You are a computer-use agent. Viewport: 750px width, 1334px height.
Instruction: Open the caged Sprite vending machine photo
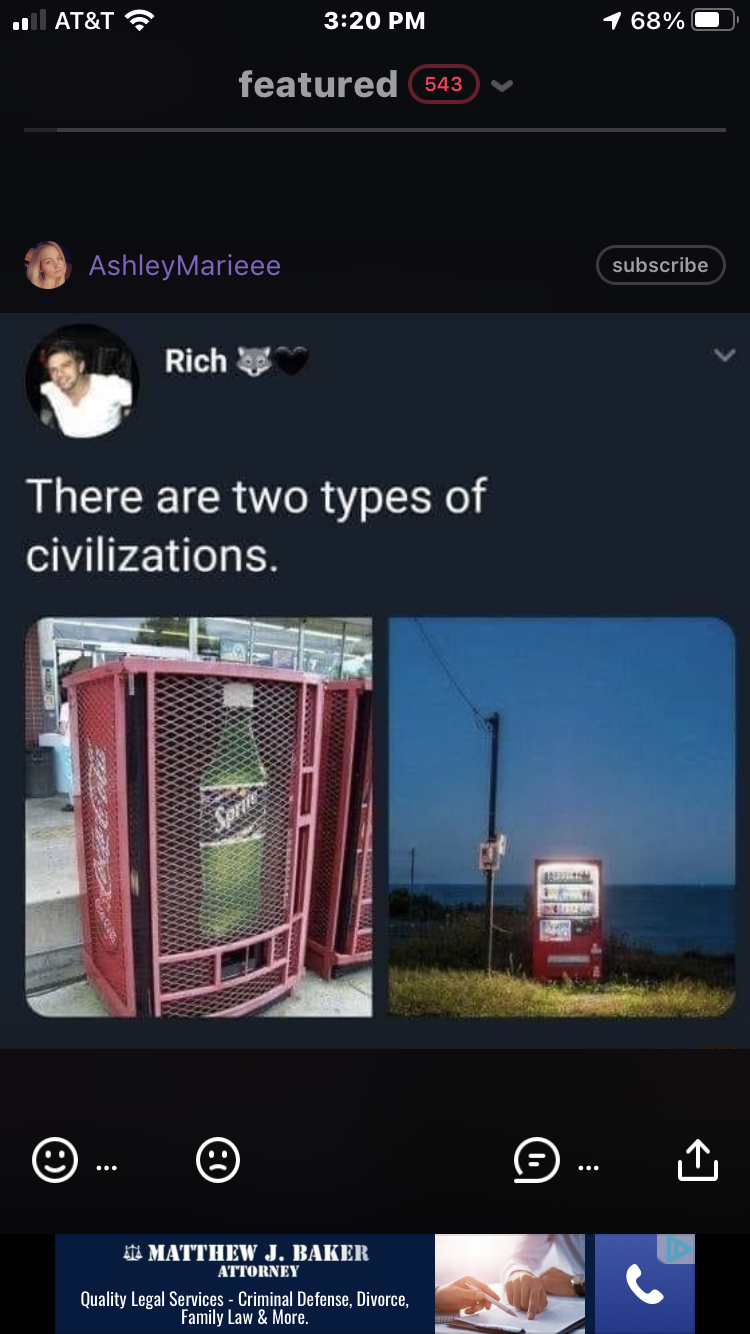[199, 817]
